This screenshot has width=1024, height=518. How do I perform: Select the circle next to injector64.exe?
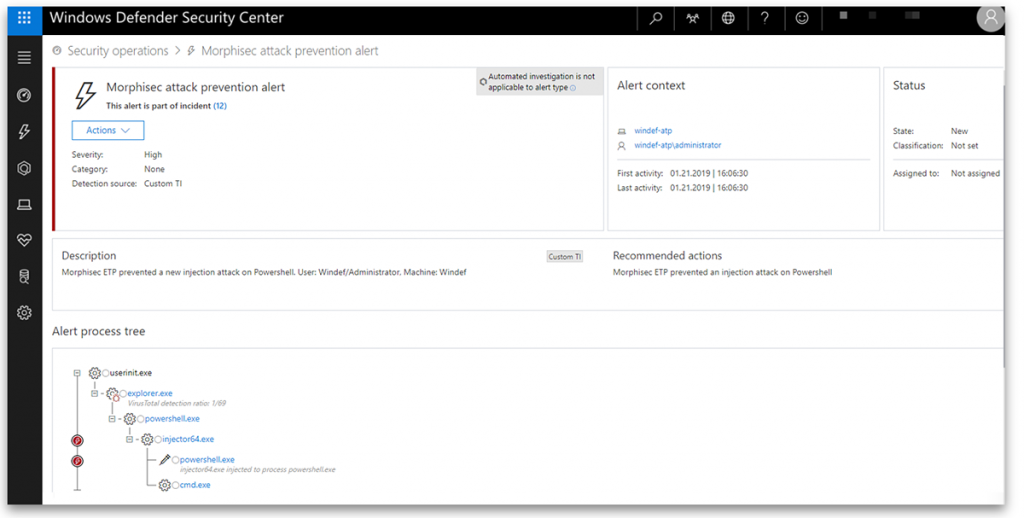coord(158,439)
